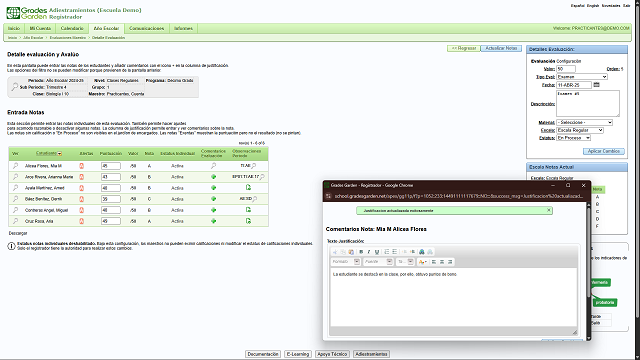Click the E-Learning footer button
Screen dimensions: 640x360
[298, 354]
